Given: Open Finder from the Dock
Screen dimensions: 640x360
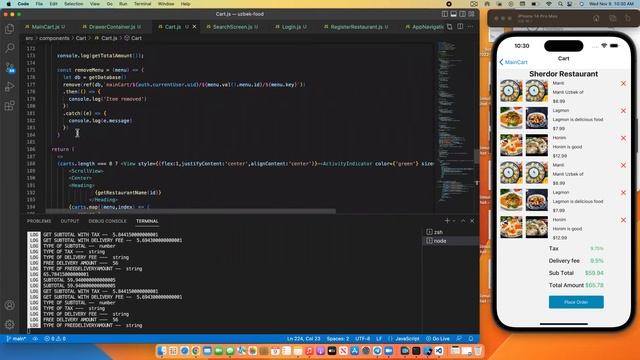Looking at the screenshot, I should click(x=162, y=351).
